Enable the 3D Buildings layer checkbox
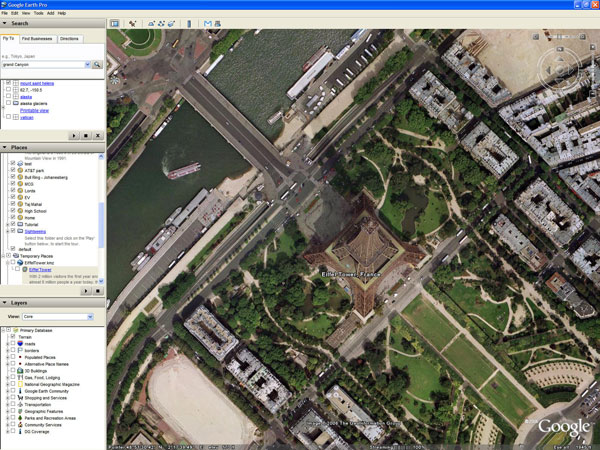Viewport: 600px width, 450px height. [13, 371]
